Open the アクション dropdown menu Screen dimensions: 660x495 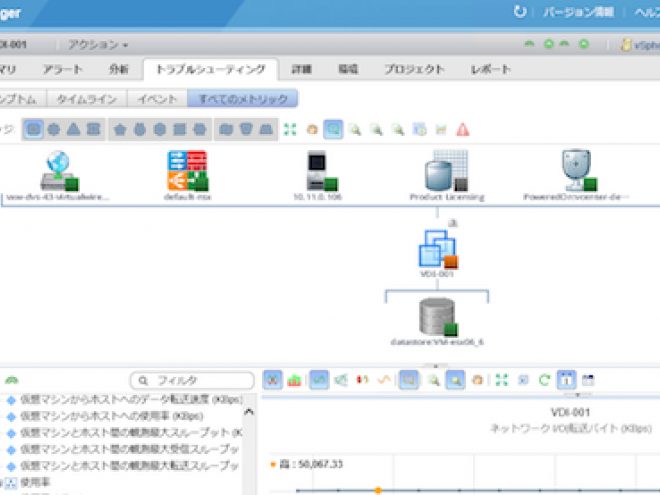98,45
